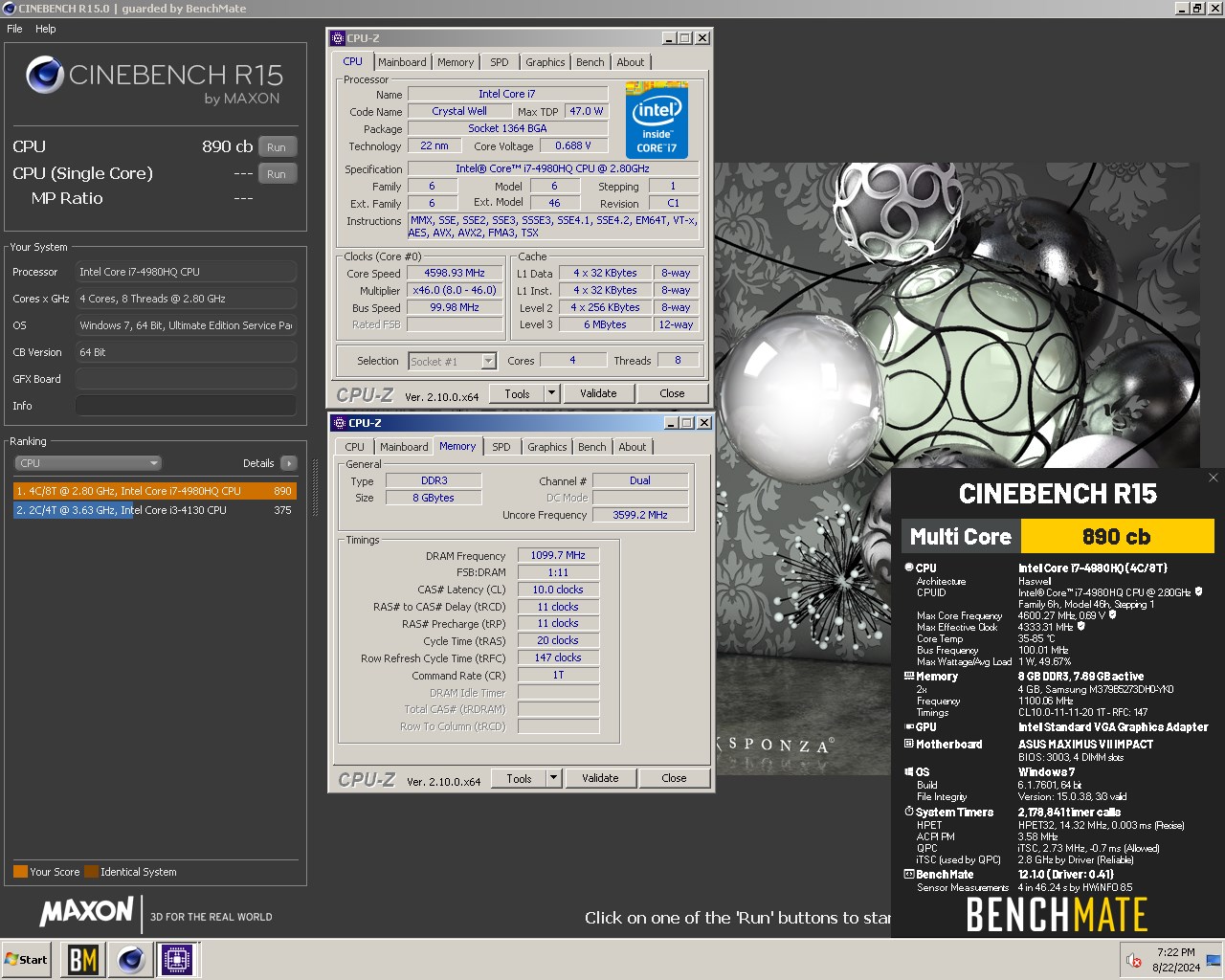This screenshot has height=980, width=1225.
Task: Click the OS Windows icon in BenchMate panel
Action: [x=909, y=771]
